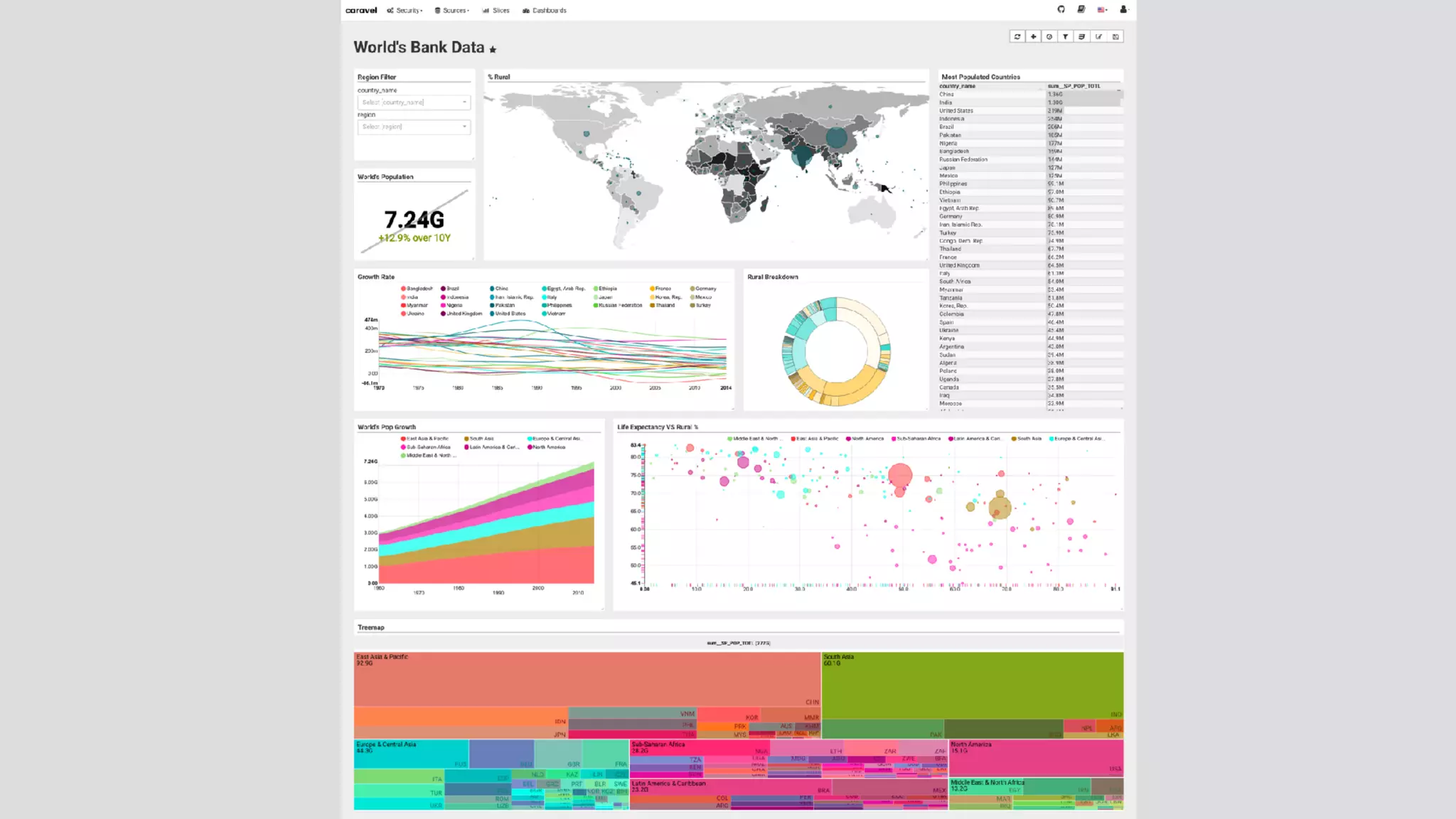Open the GitHub repository icon

click(1061, 10)
